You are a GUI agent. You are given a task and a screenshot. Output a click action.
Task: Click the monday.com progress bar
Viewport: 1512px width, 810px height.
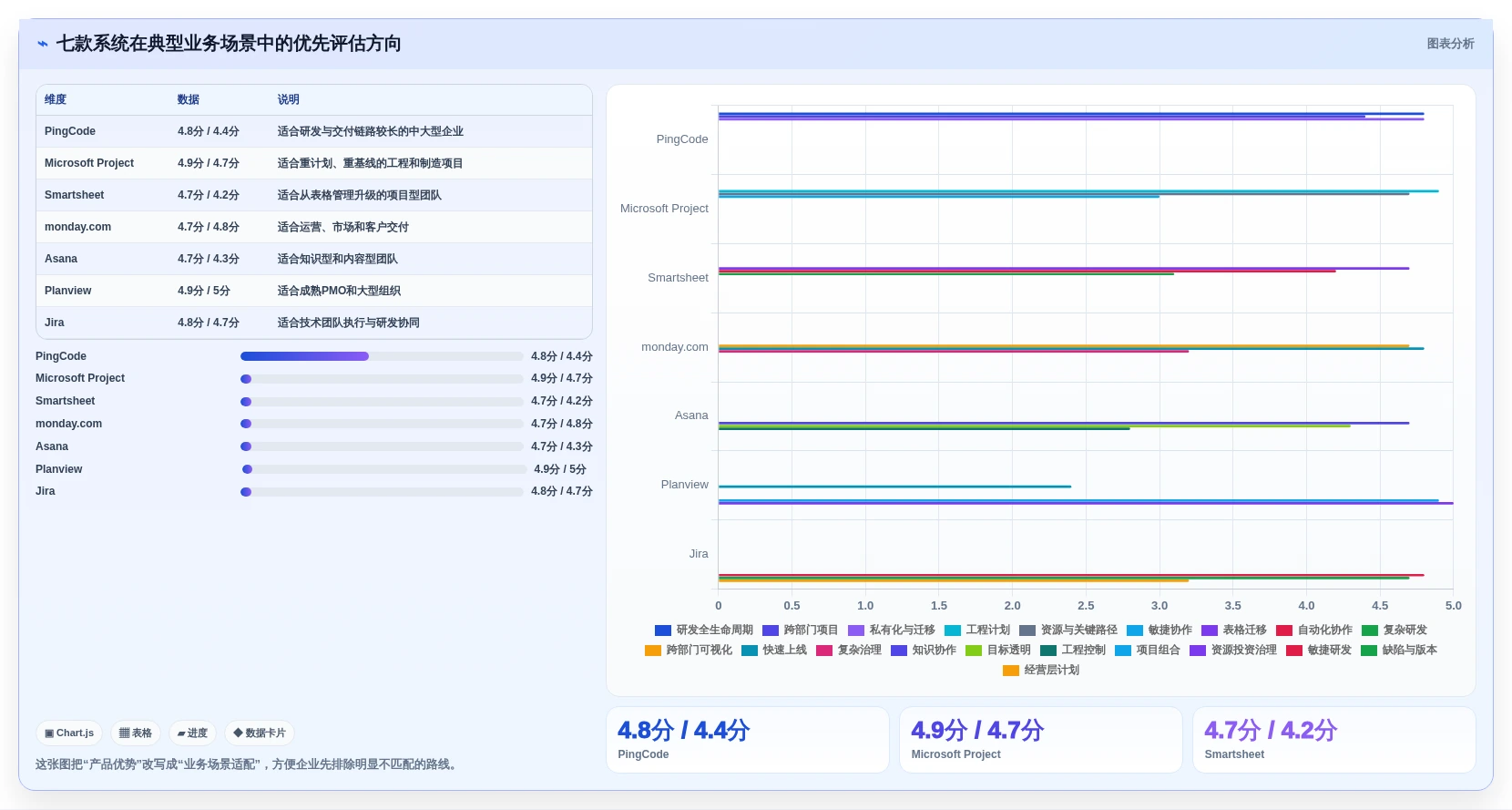(382, 424)
